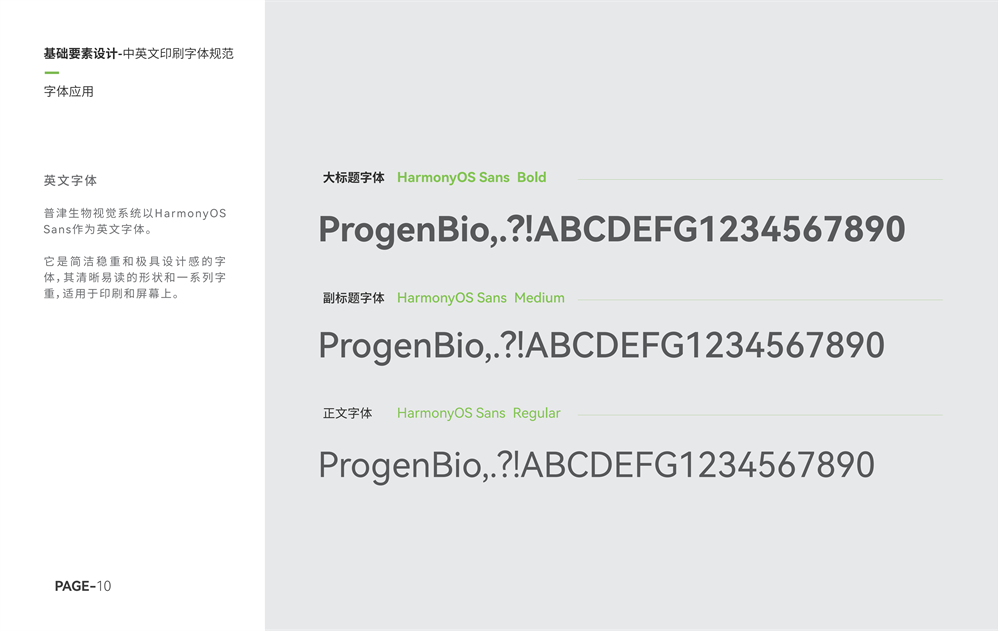1000x631 pixels.
Task: Click the 正文字体 label
Action: tap(347, 413)
